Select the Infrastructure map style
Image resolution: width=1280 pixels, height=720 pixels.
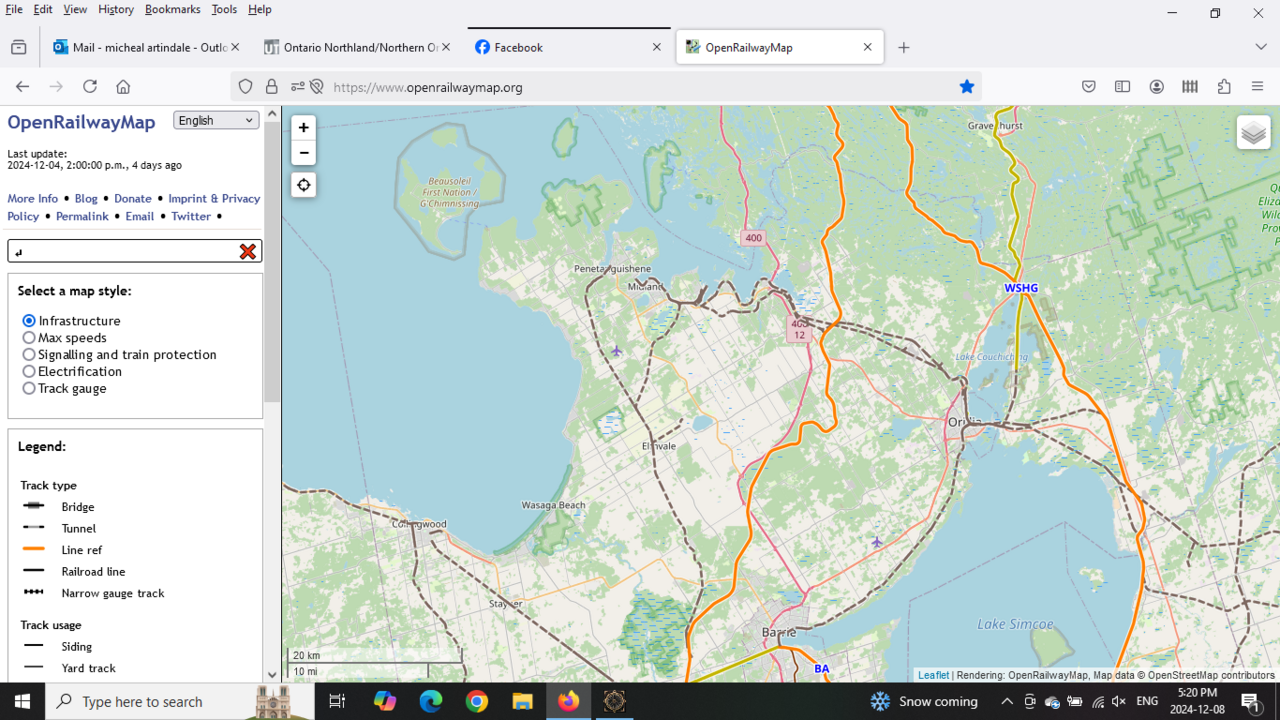tap(29, 321)
